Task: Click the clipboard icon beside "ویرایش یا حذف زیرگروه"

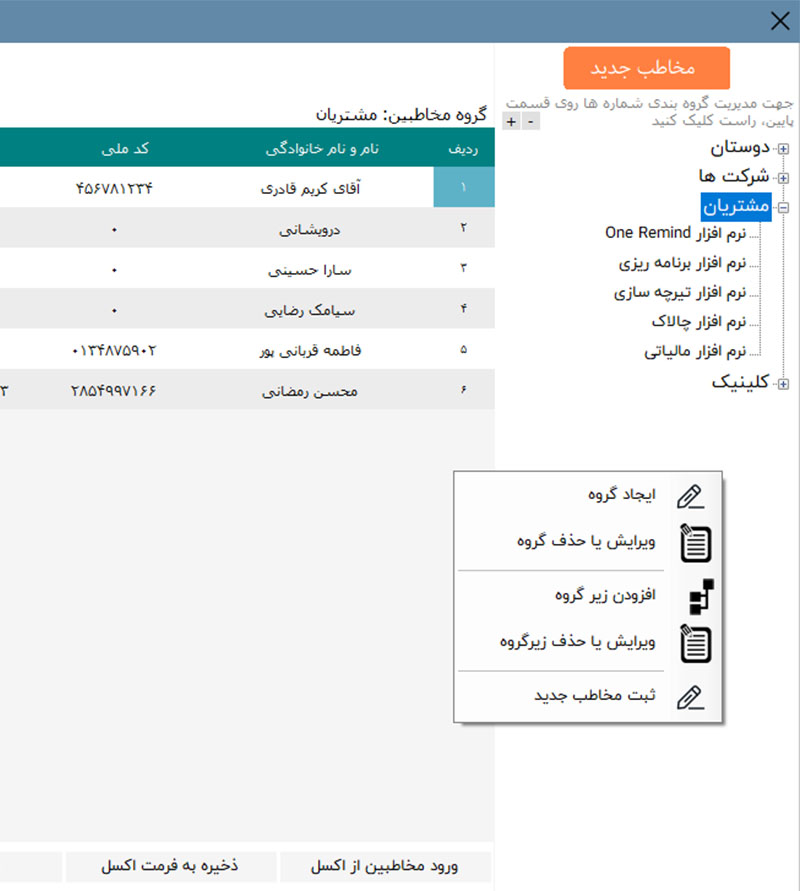Action: coord(695,643)
